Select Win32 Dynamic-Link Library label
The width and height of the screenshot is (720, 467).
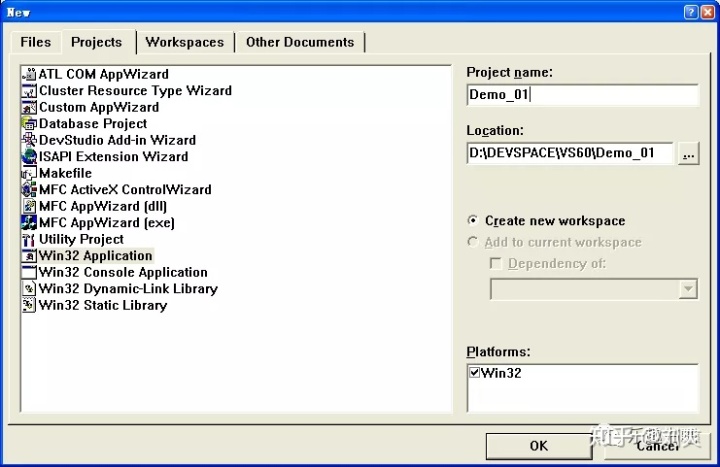coord(129,289)
